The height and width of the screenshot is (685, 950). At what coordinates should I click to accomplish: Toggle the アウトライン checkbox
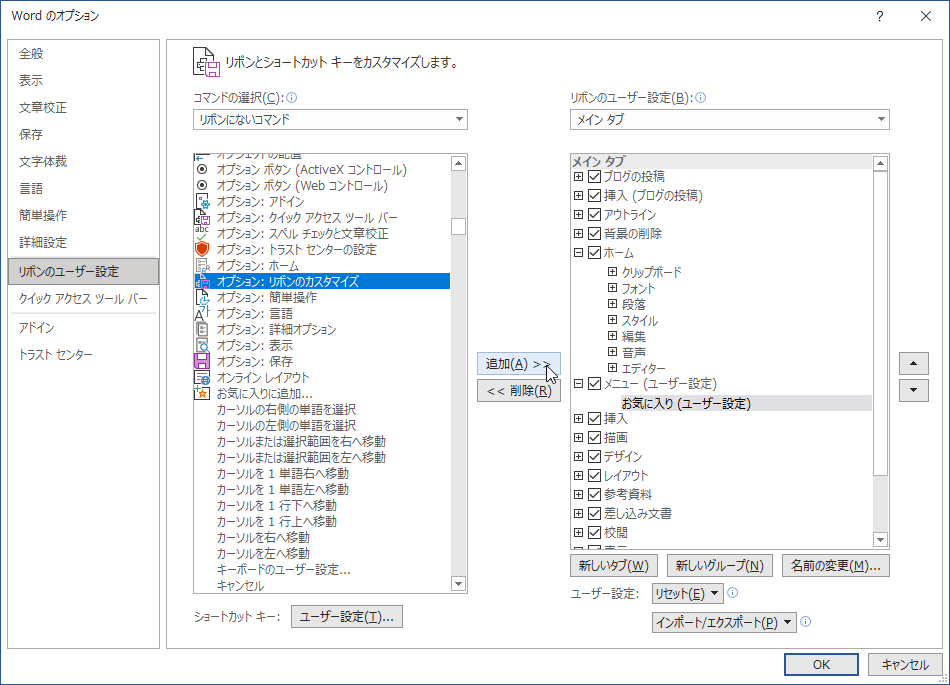click(594, 214)
